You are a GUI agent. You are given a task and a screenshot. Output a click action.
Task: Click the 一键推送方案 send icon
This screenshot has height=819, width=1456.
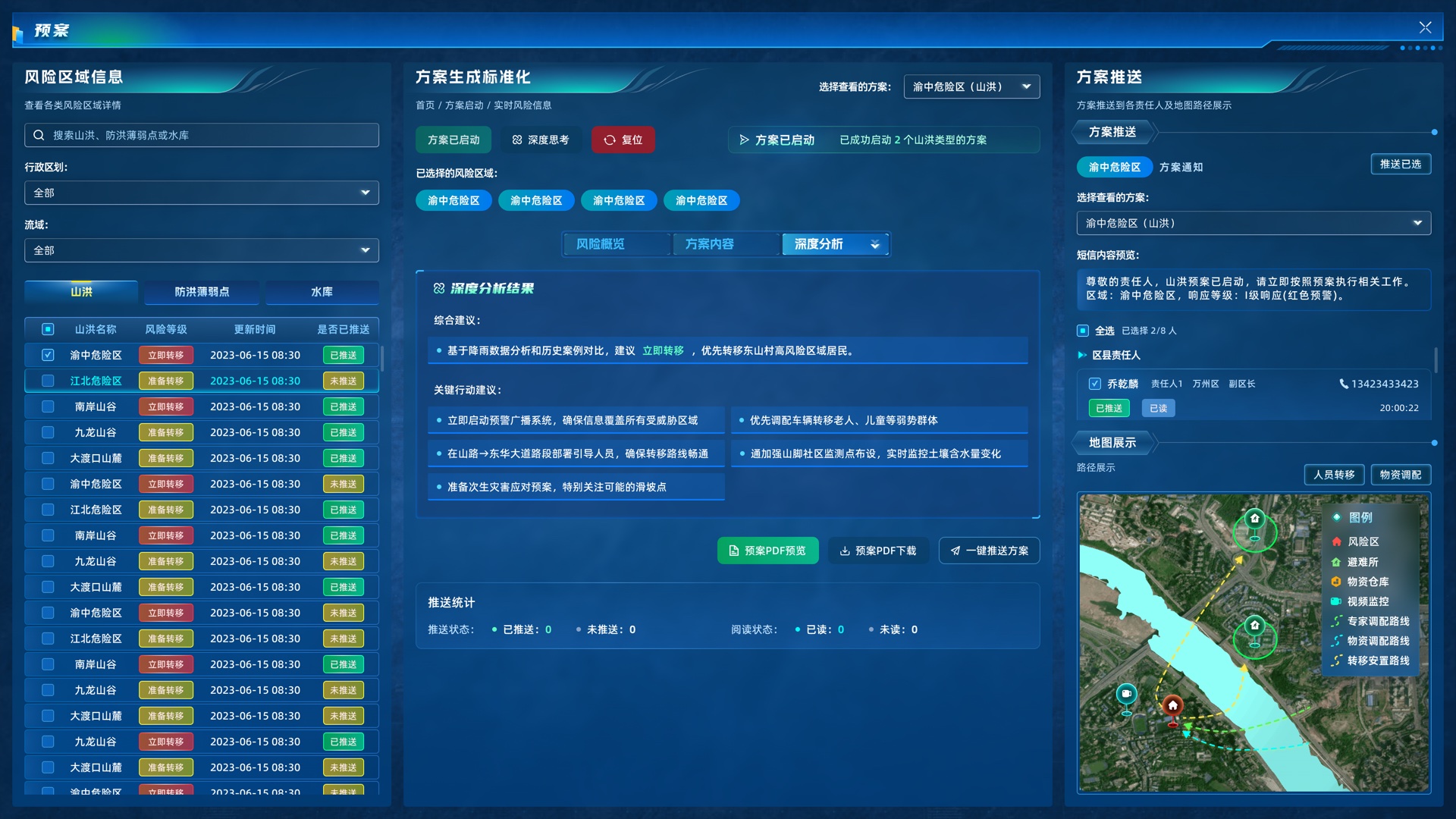[955, 551]
